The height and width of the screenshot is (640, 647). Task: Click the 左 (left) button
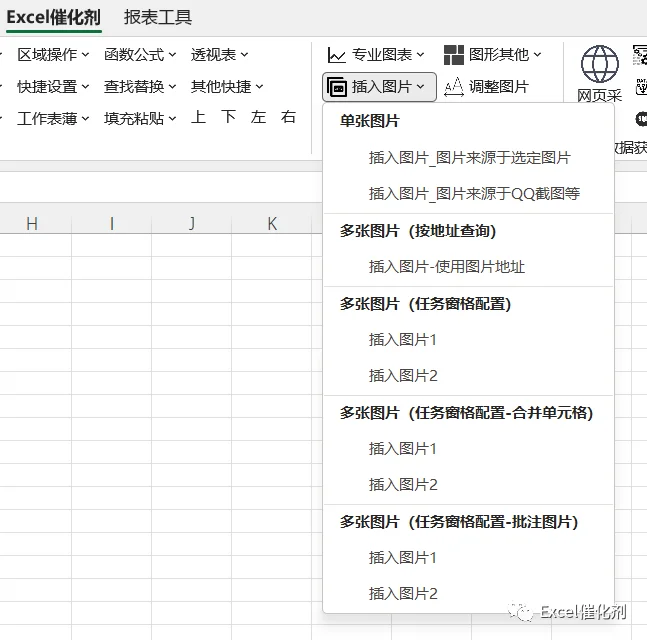point(258,117)
